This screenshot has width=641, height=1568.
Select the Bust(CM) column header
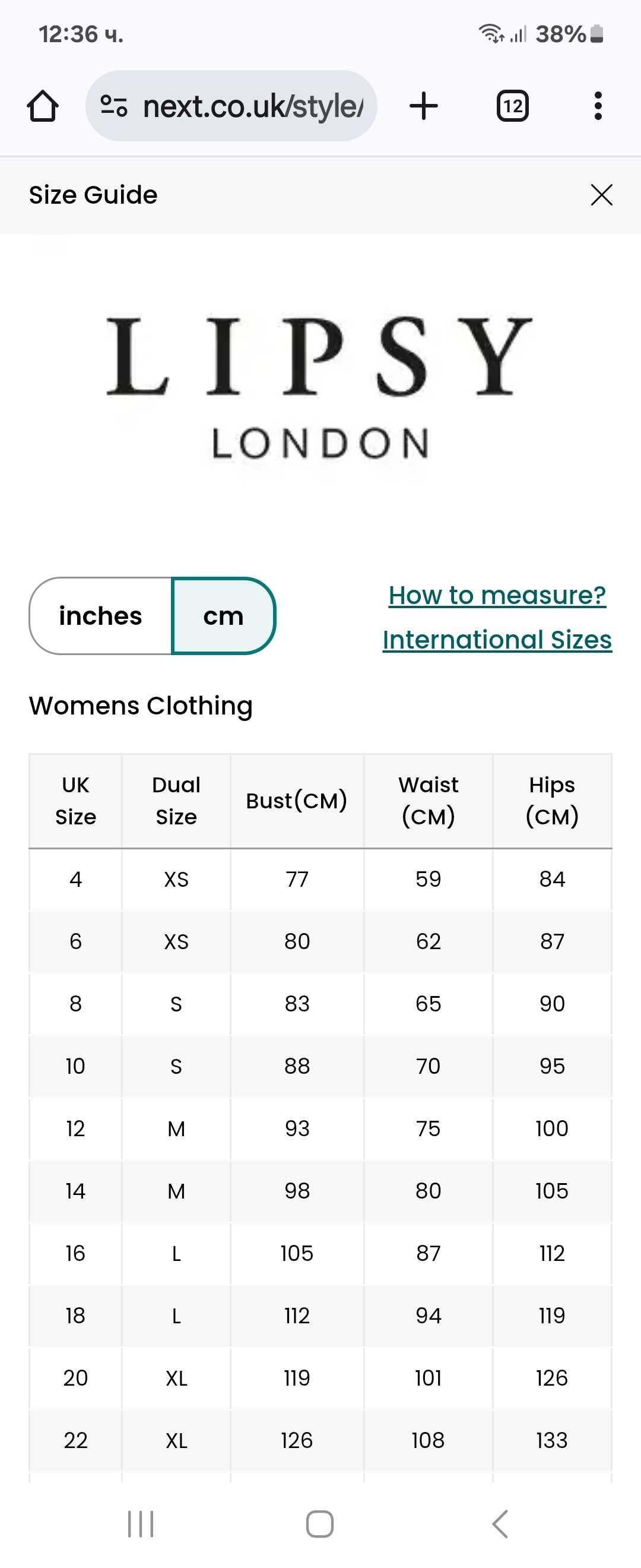(297, 801)
